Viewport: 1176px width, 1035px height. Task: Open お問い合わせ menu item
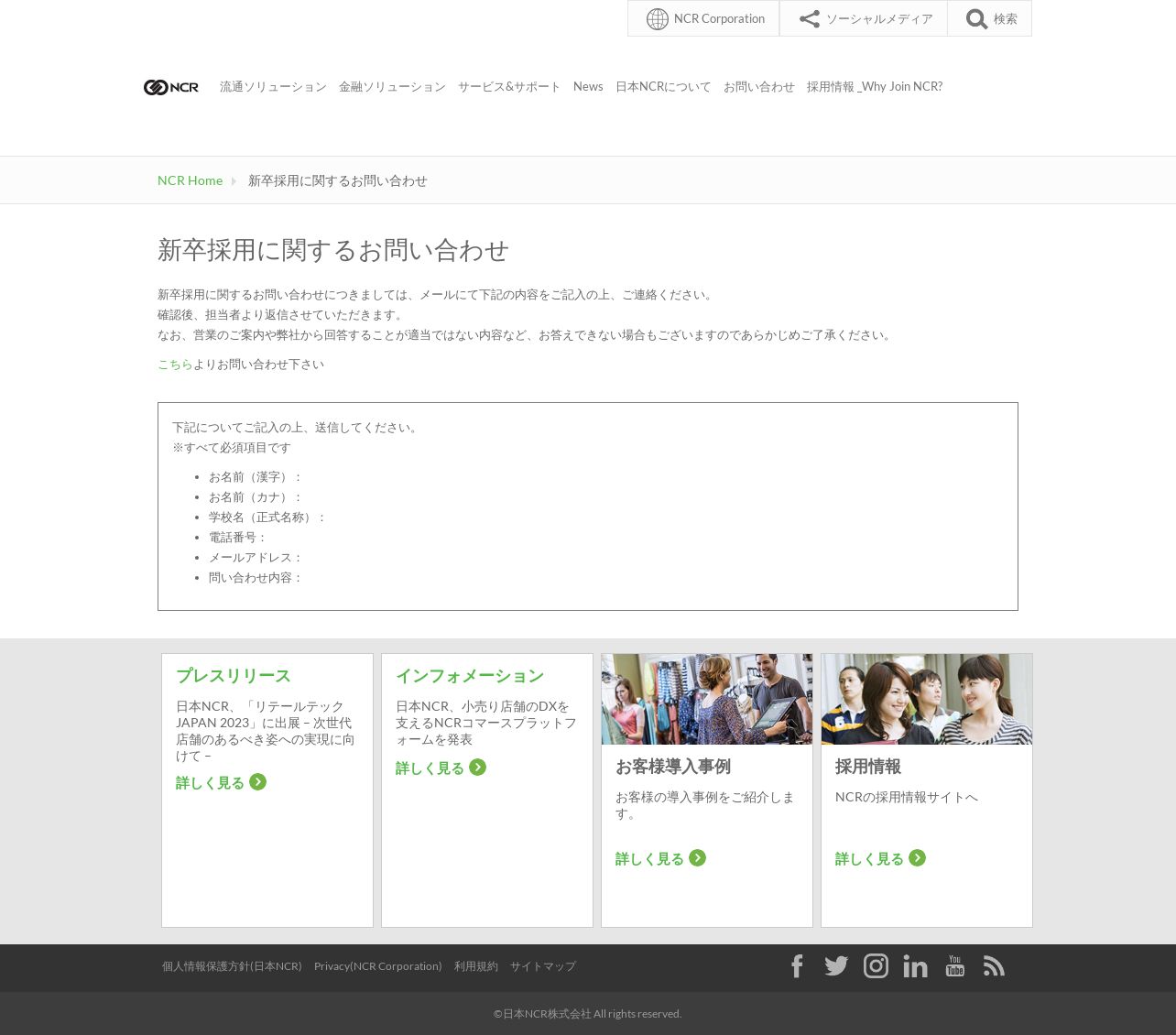tap(759, 87)
